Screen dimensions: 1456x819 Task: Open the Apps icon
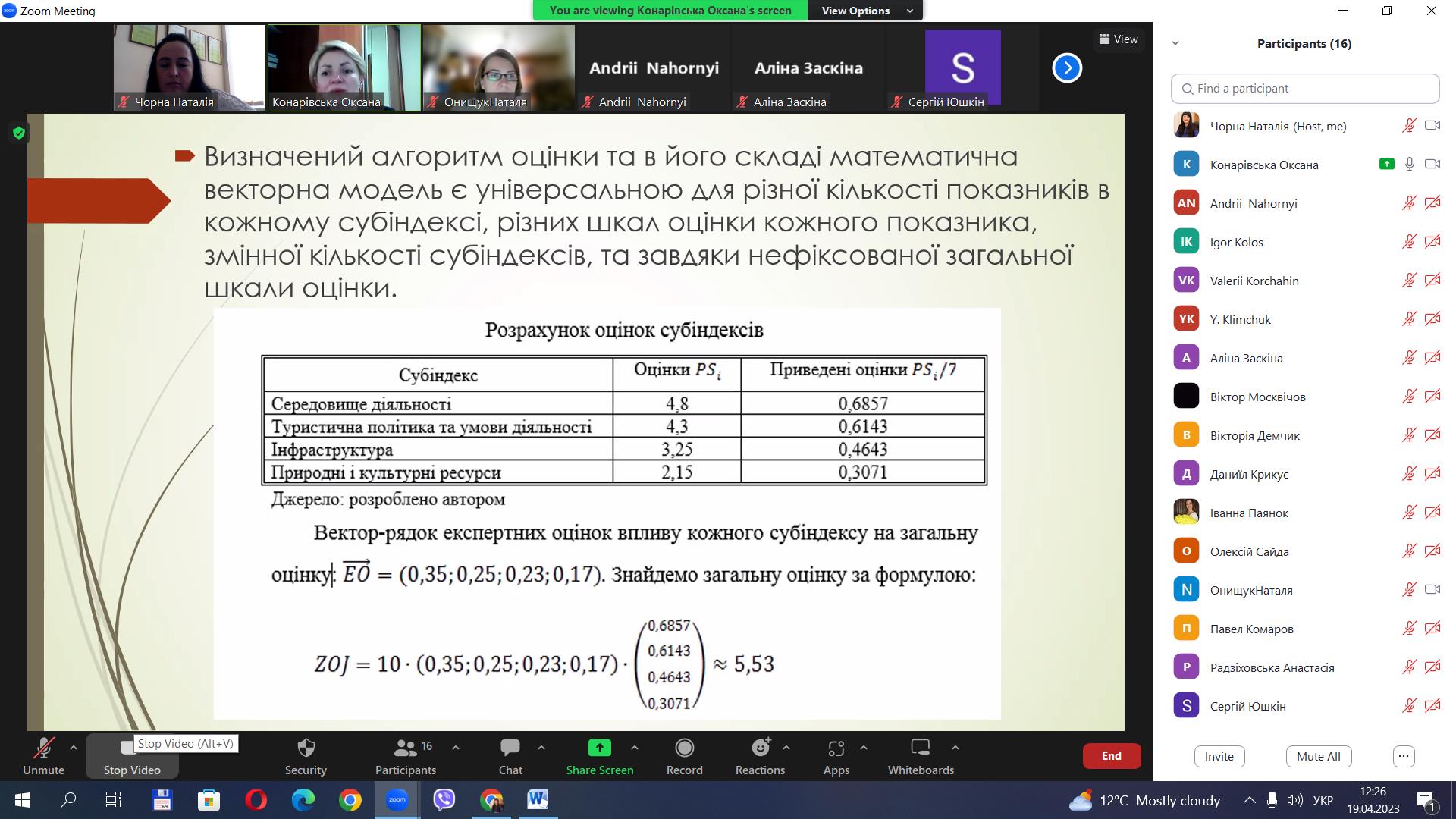tap(836, 748)
